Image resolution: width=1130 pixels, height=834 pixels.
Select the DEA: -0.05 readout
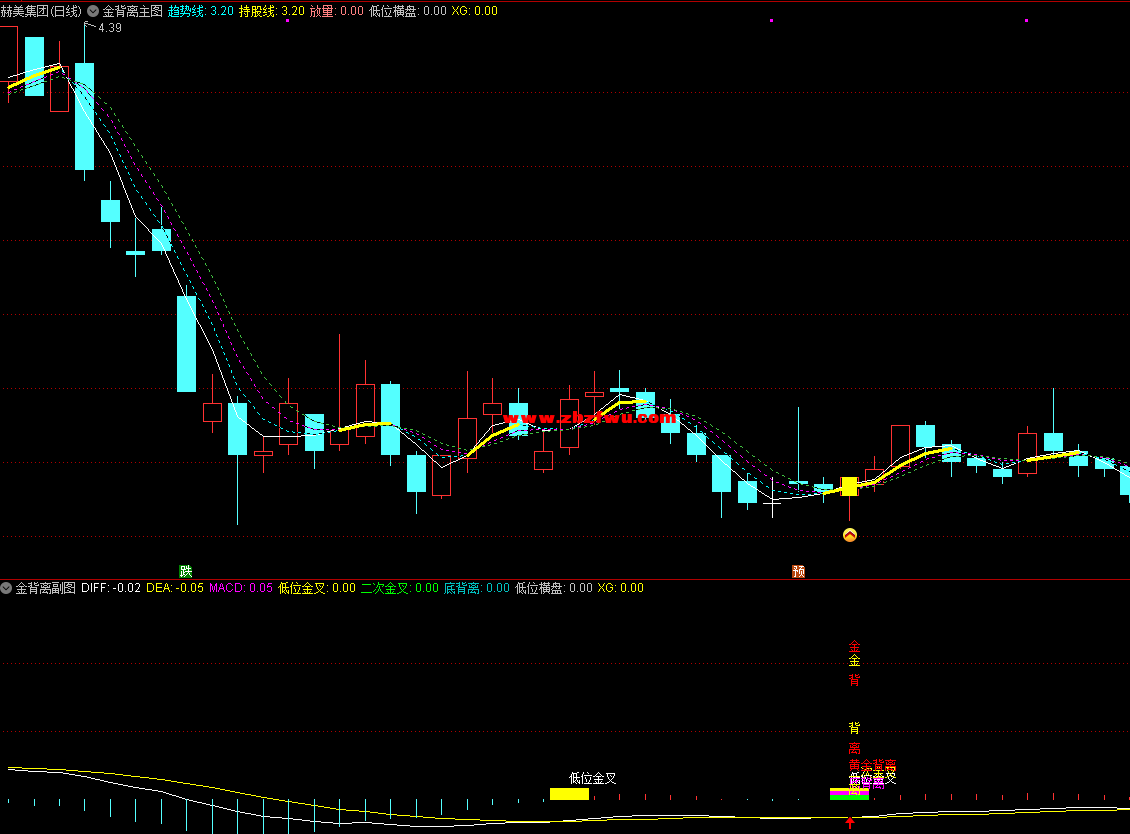[x=175, y=588]
